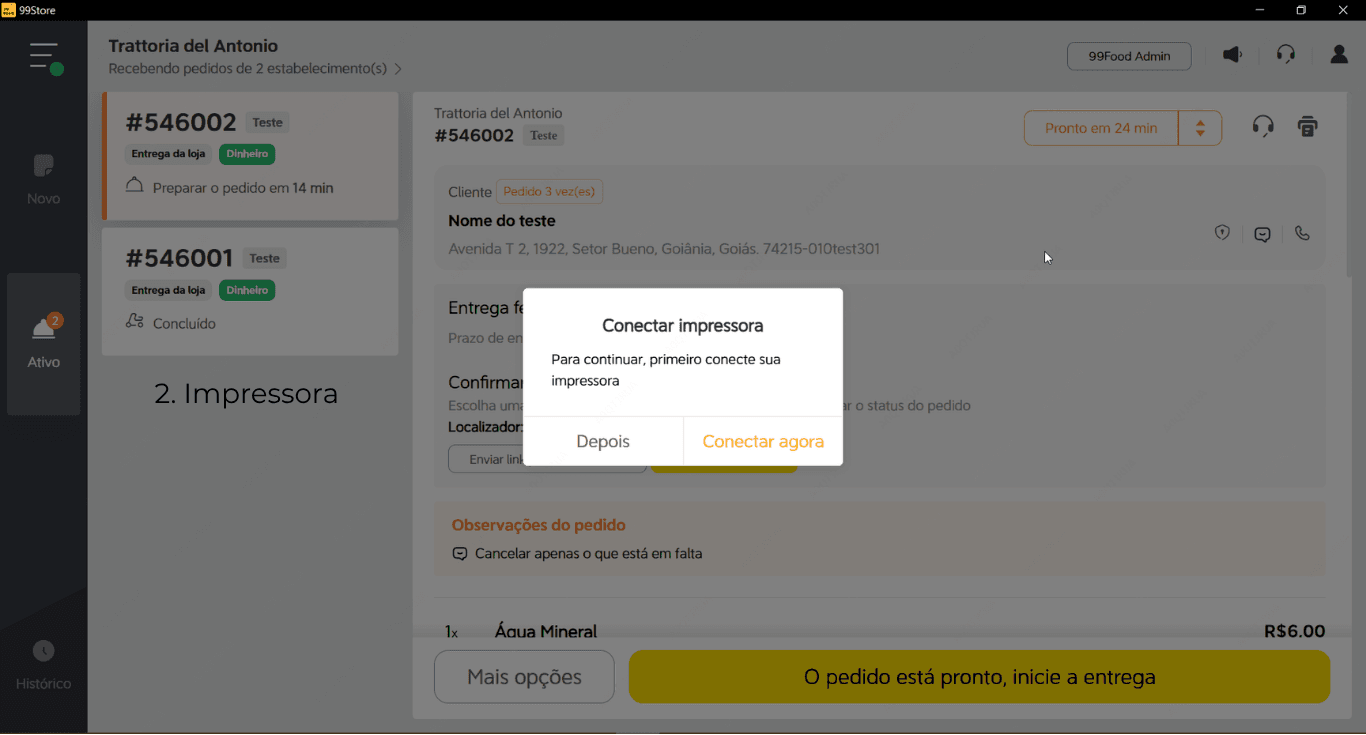The image size is (1366, 735).
Task: Switch to the Novo orders tab
Action: pyautogui.click(x=43, y=180)
